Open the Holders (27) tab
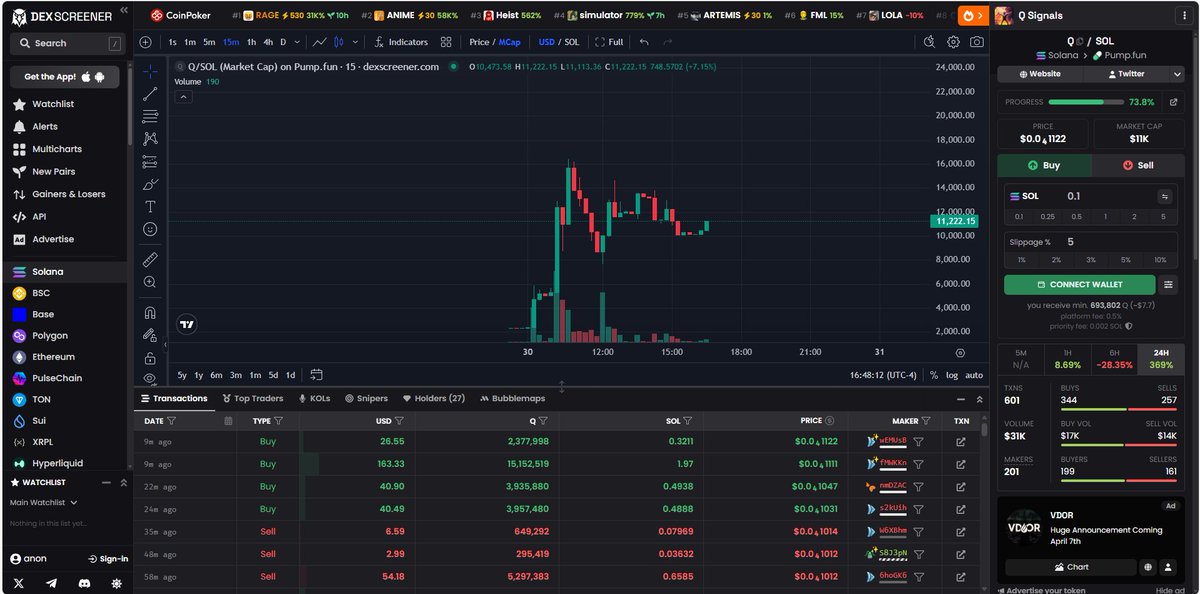1200x594 pixels. click(434, 397)
